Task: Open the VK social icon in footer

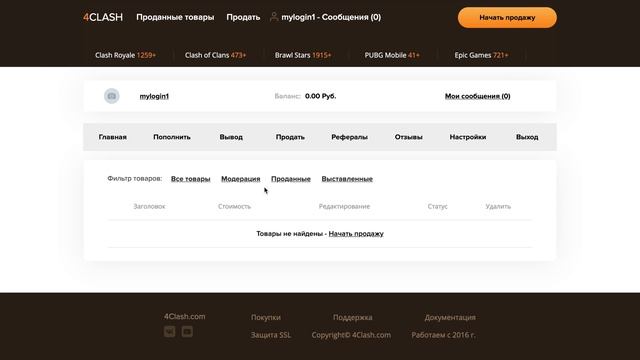Action: [x=169, y=331]
